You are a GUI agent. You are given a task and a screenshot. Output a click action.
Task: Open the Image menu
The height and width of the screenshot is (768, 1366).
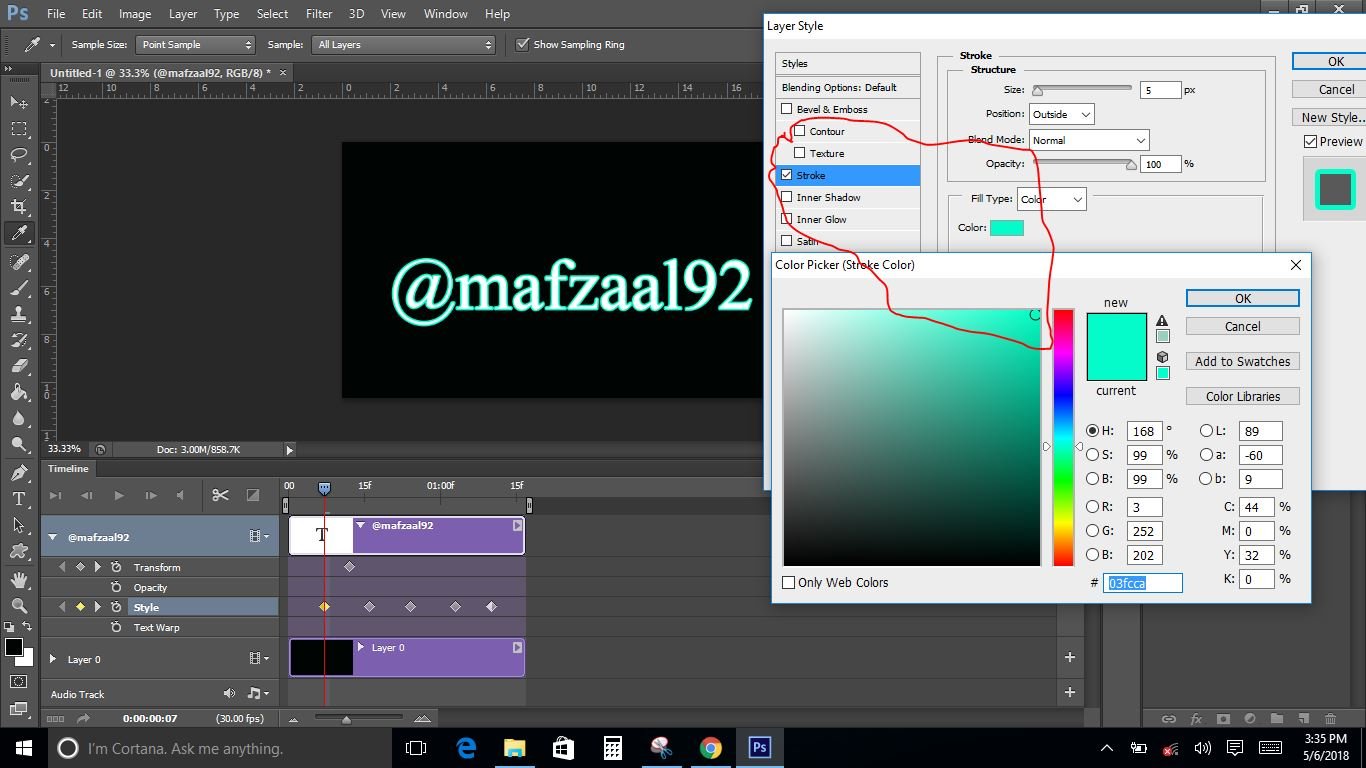[x=135, y=14]
